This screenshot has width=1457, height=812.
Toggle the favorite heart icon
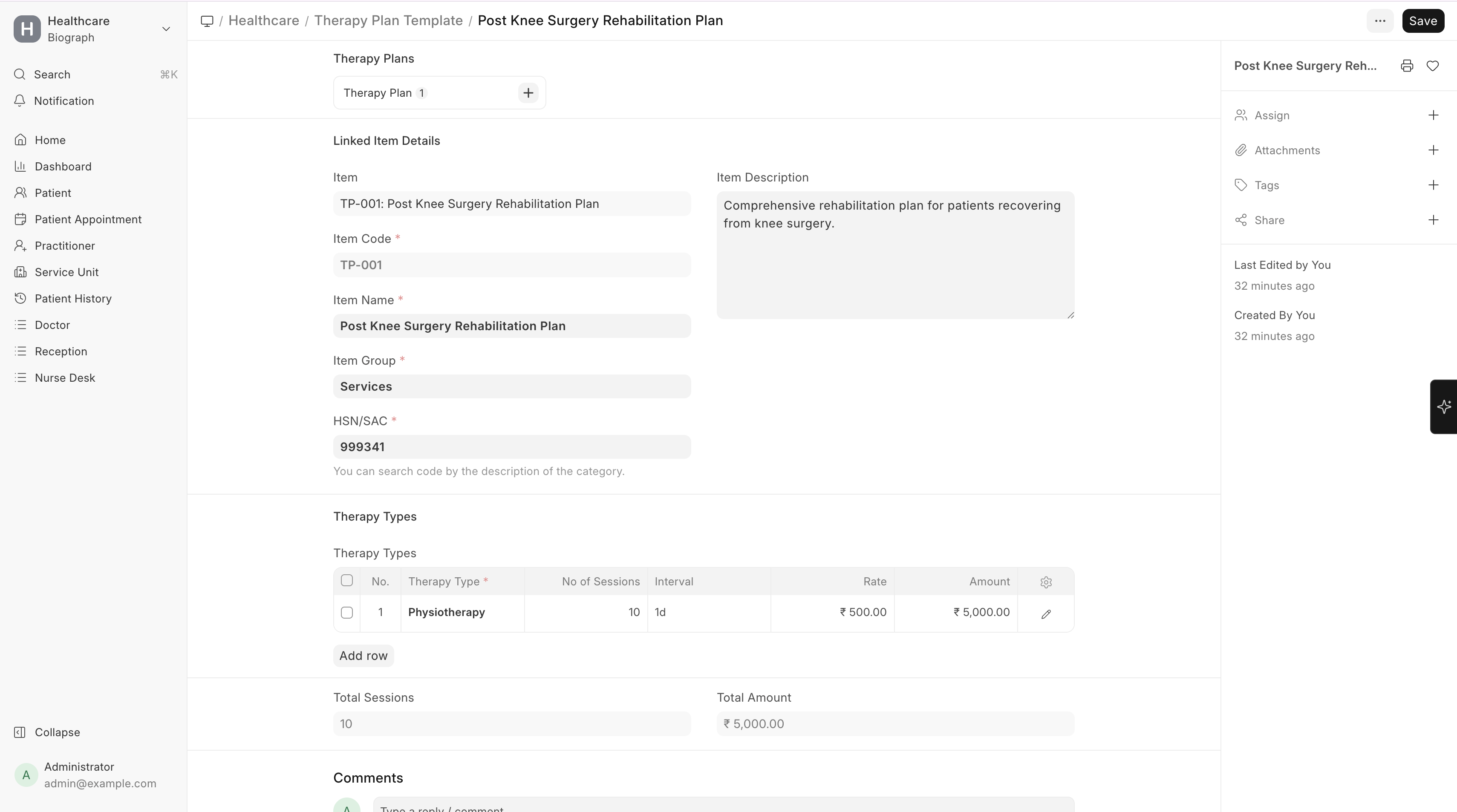click(x=1433, y=66)
